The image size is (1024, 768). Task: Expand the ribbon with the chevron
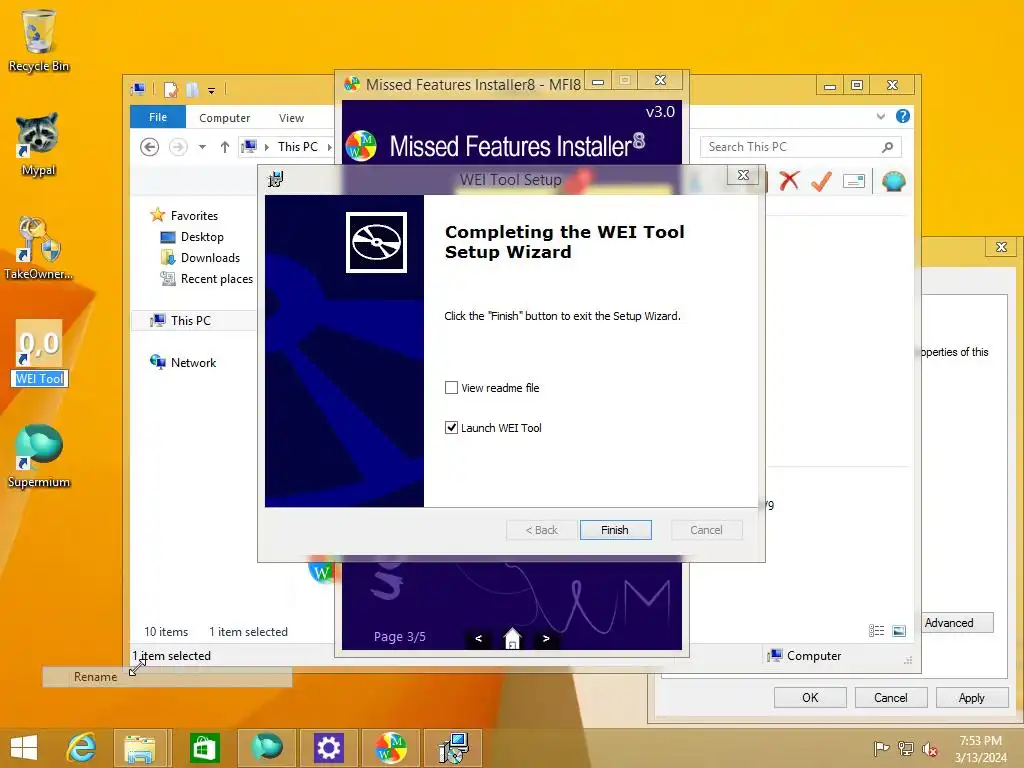pos(880,116)
